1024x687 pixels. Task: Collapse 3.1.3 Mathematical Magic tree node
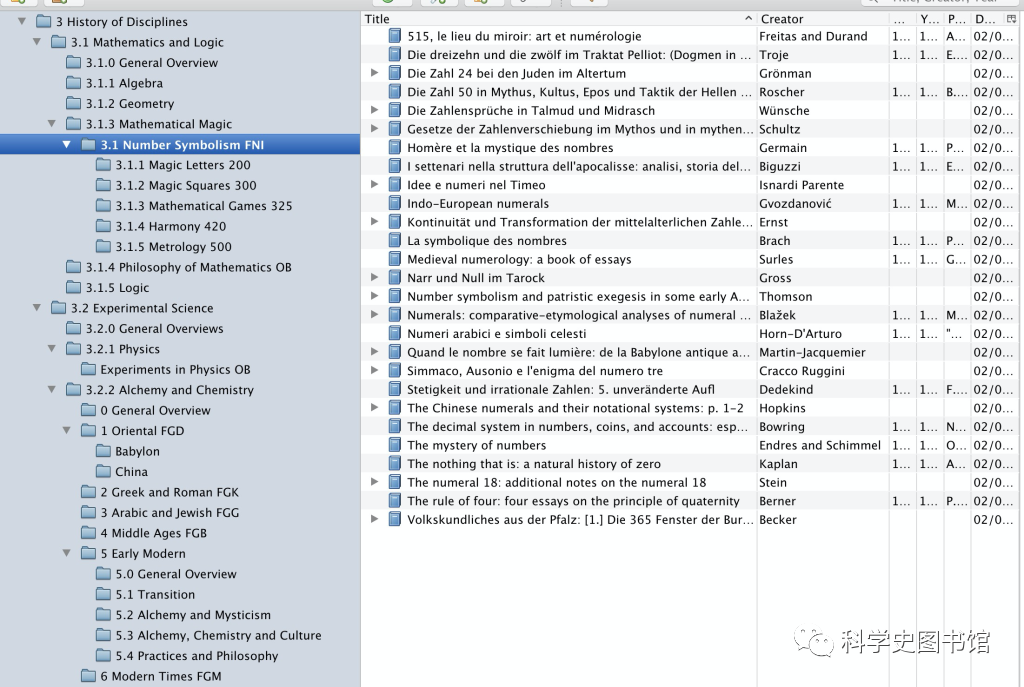click(x=52, y=123)
